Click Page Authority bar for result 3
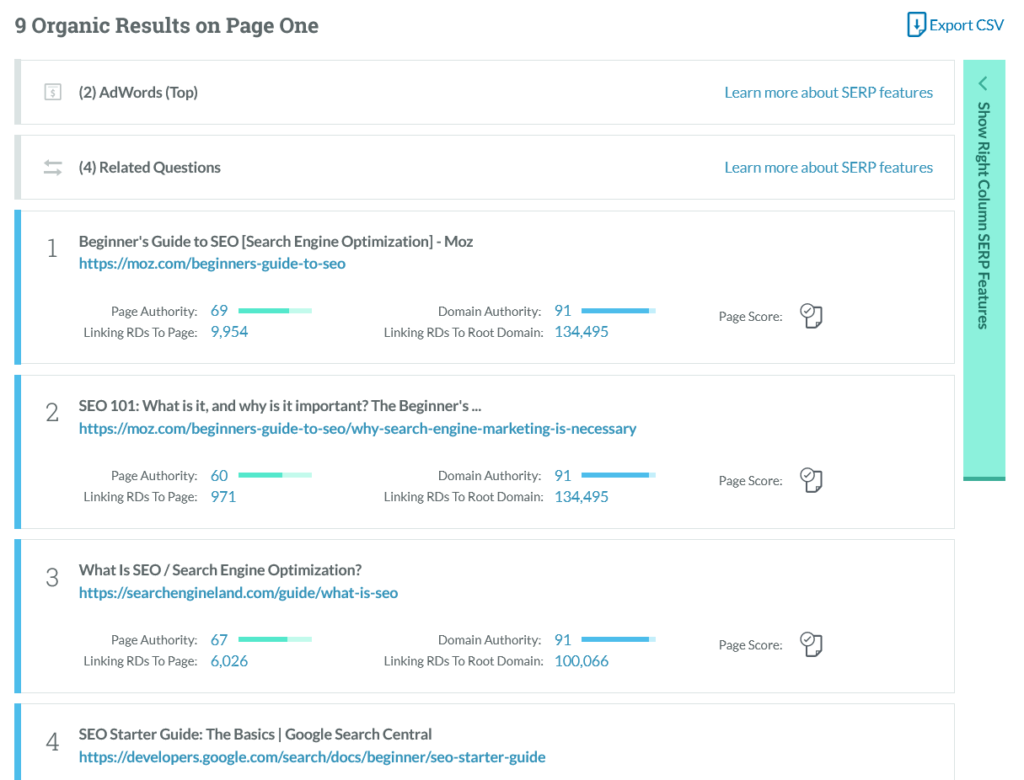The height and width of the screenshot is (780, 1024). click(275, 639)
